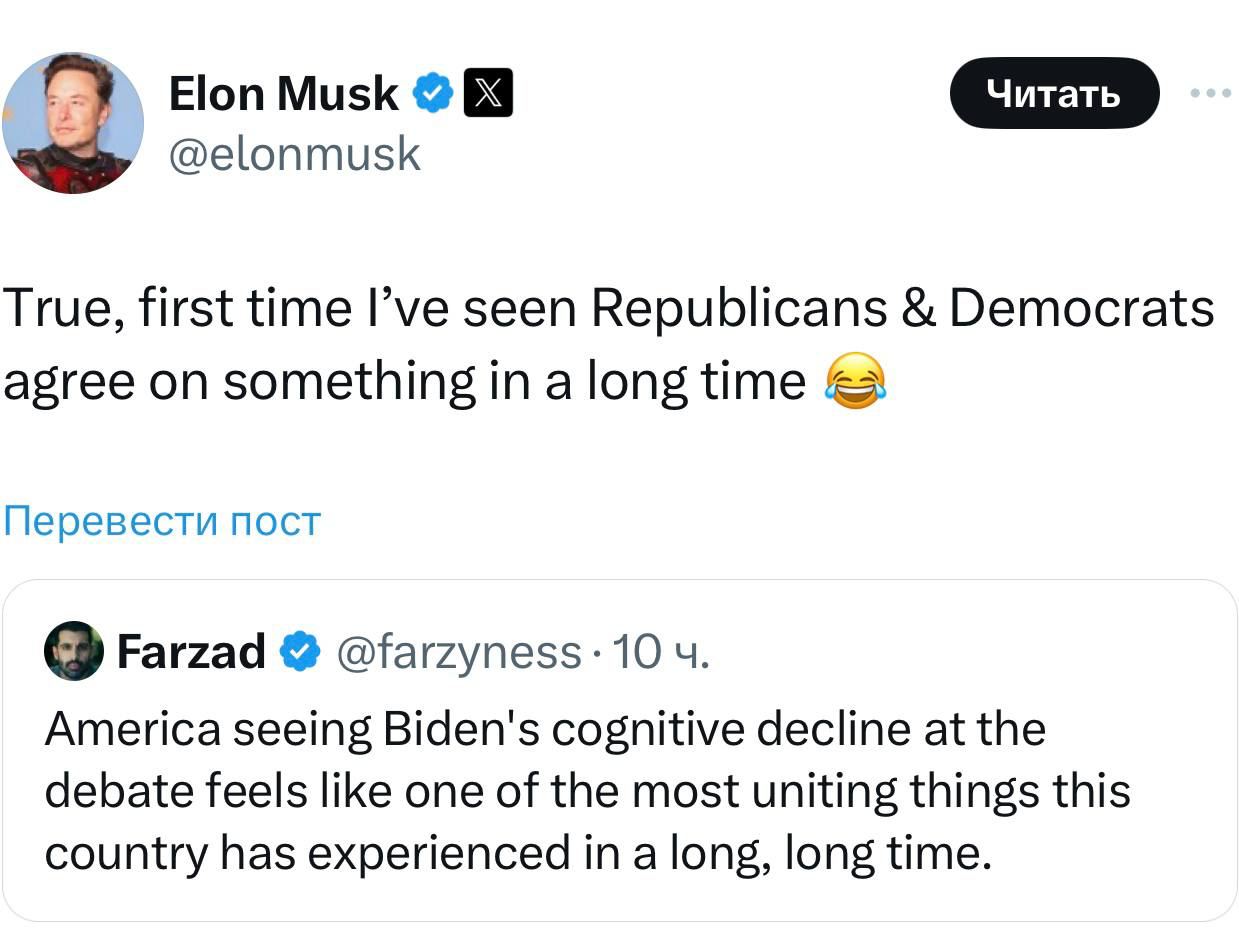Click the 10 ч. timestamp
Screen dimensions: 1239x950
coord(660,652)
